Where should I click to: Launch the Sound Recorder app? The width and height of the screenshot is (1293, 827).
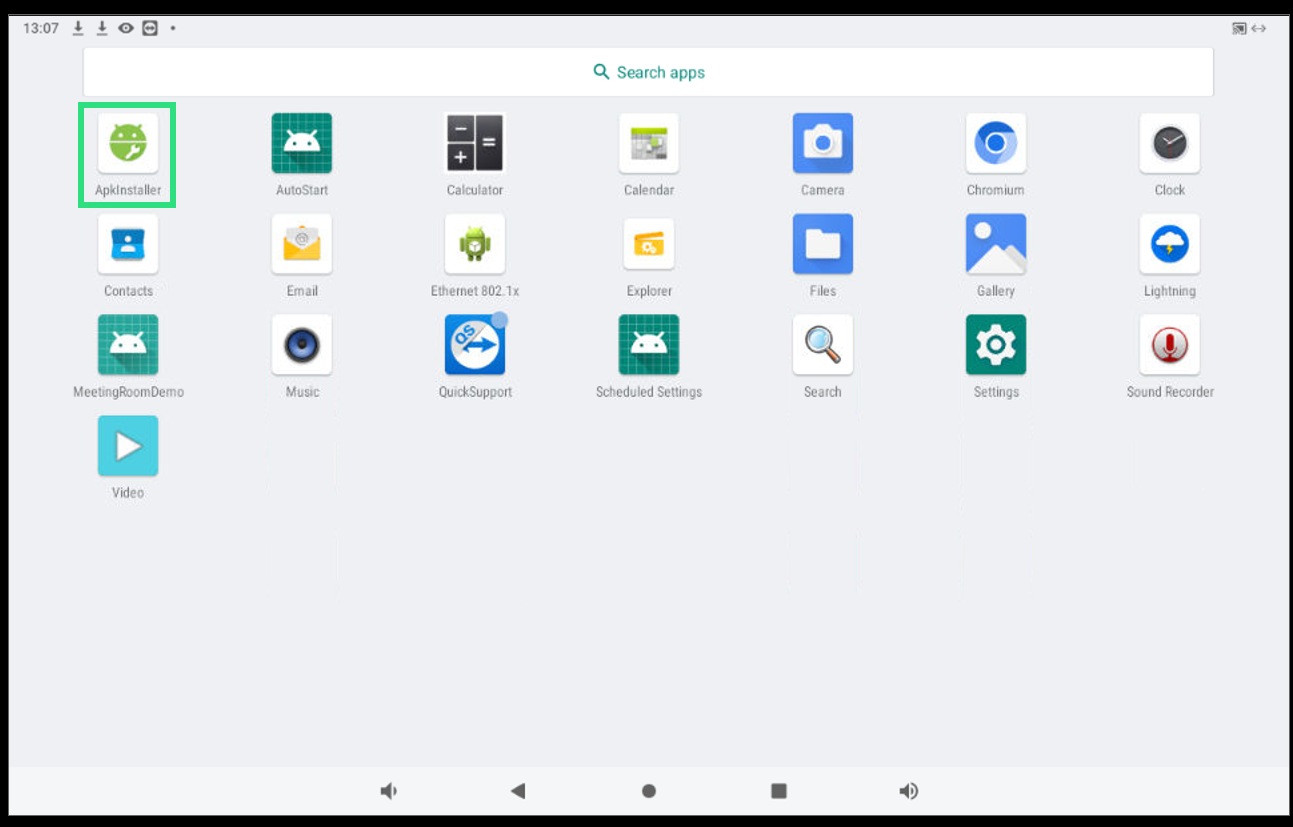click(x=1170, y=345)
